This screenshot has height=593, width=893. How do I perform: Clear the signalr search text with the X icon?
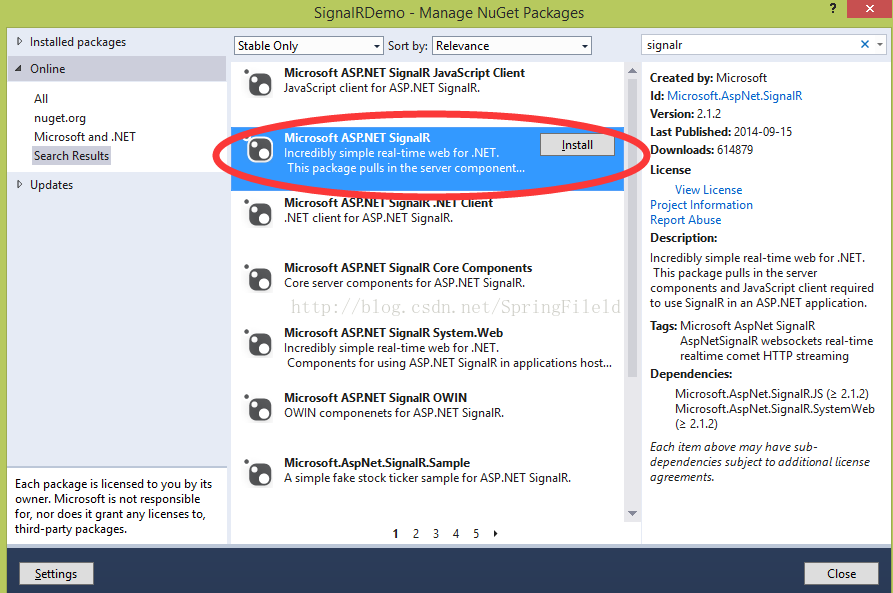coord(865,44)
